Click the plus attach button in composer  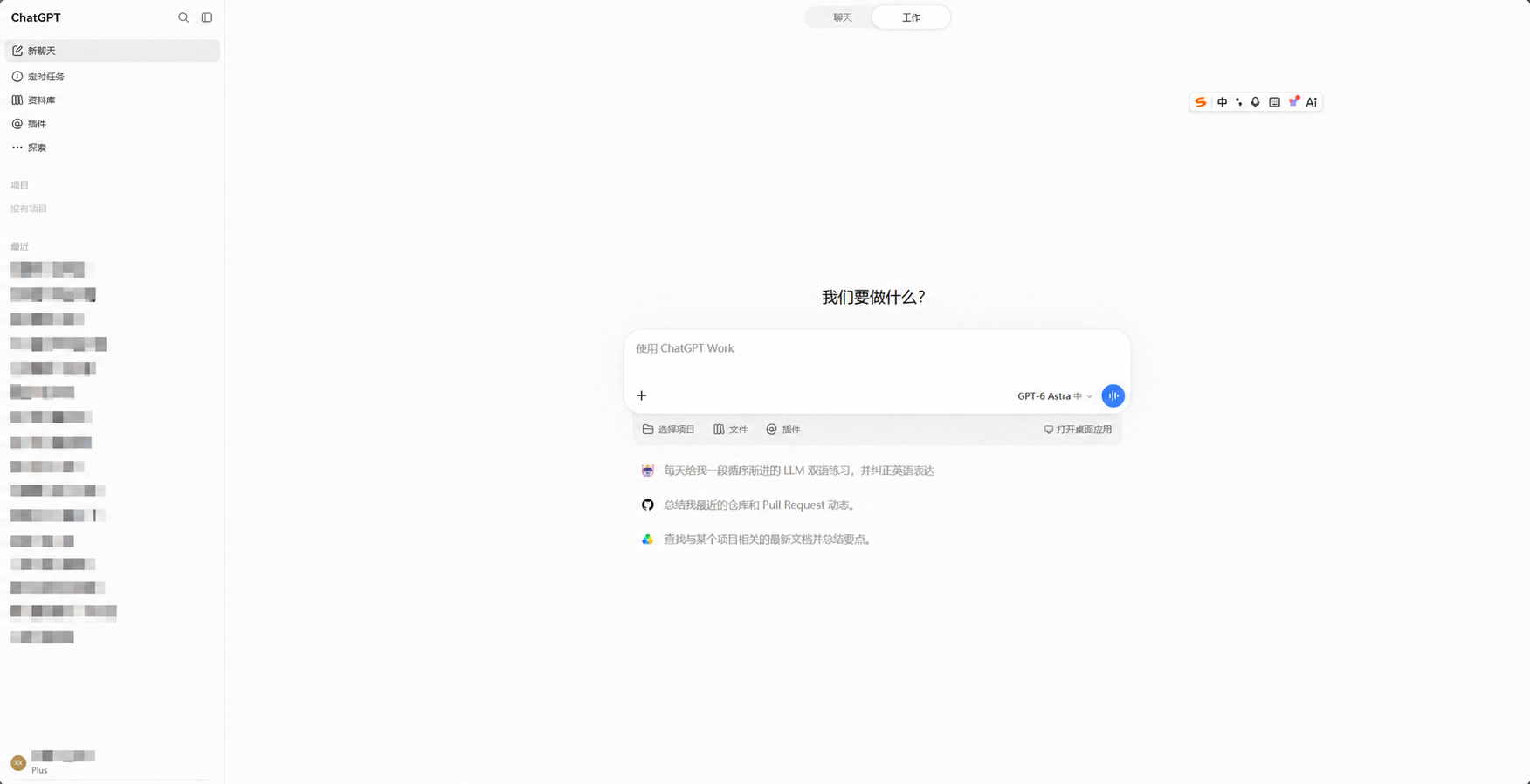pos(642,395)
